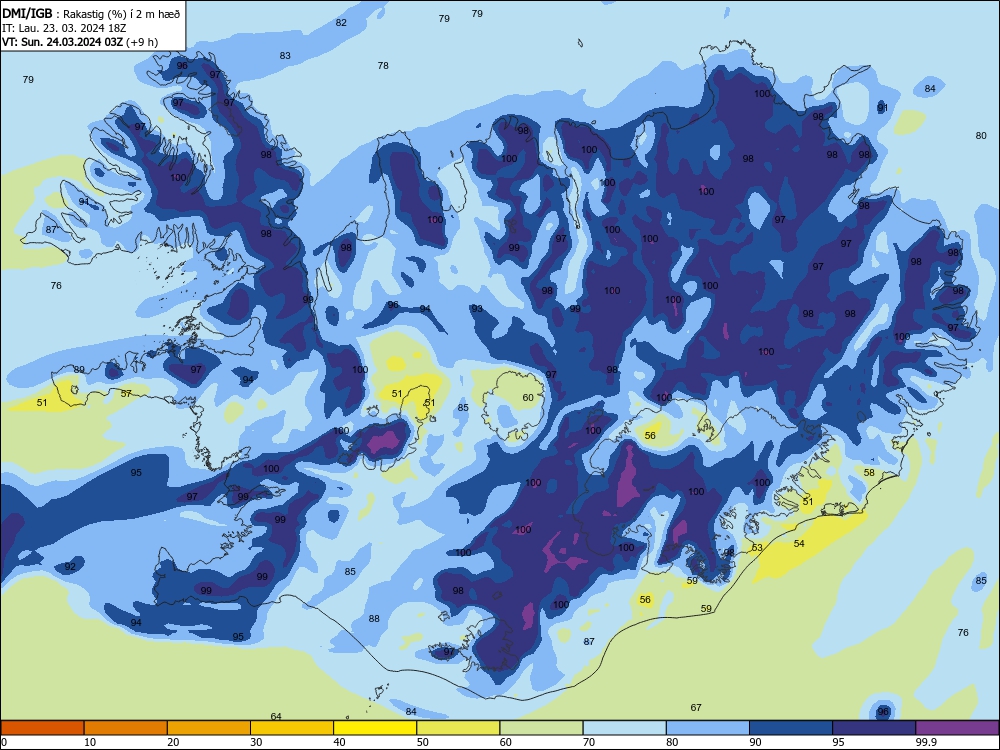Pick the light orange 20–30 legend swatch

click(209, 728)
